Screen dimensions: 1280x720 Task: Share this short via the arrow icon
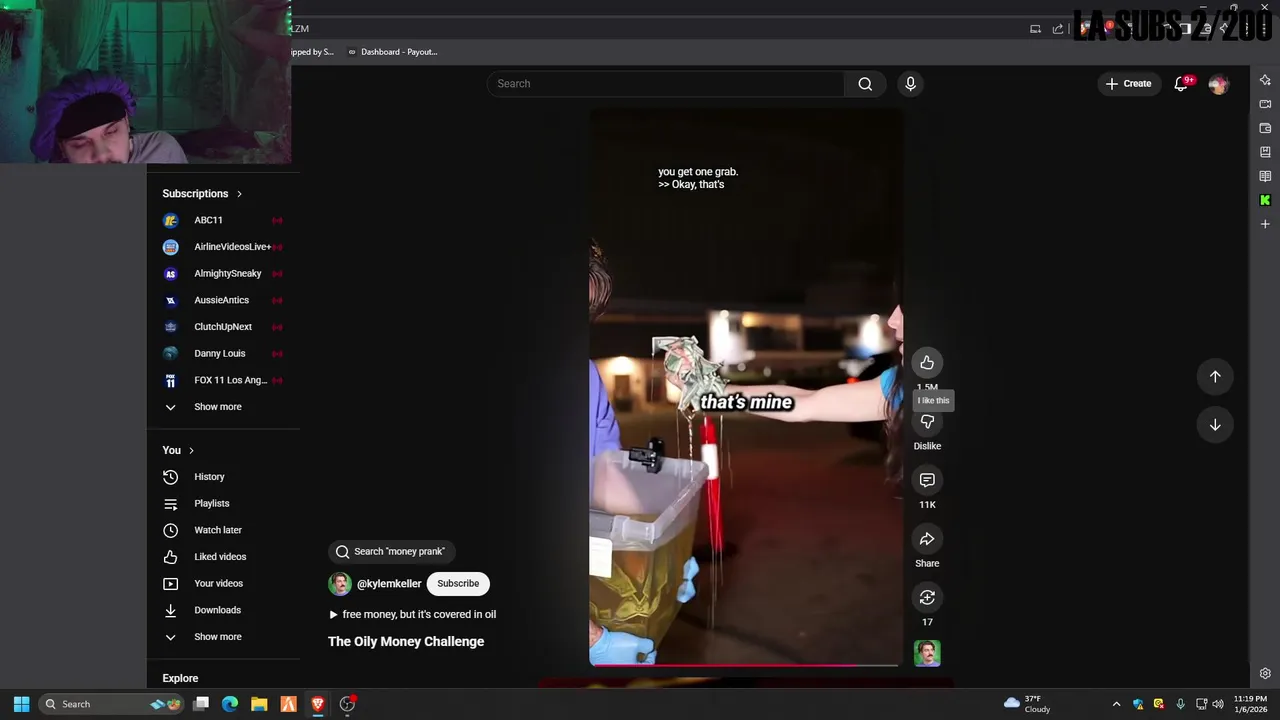(927, 539)
